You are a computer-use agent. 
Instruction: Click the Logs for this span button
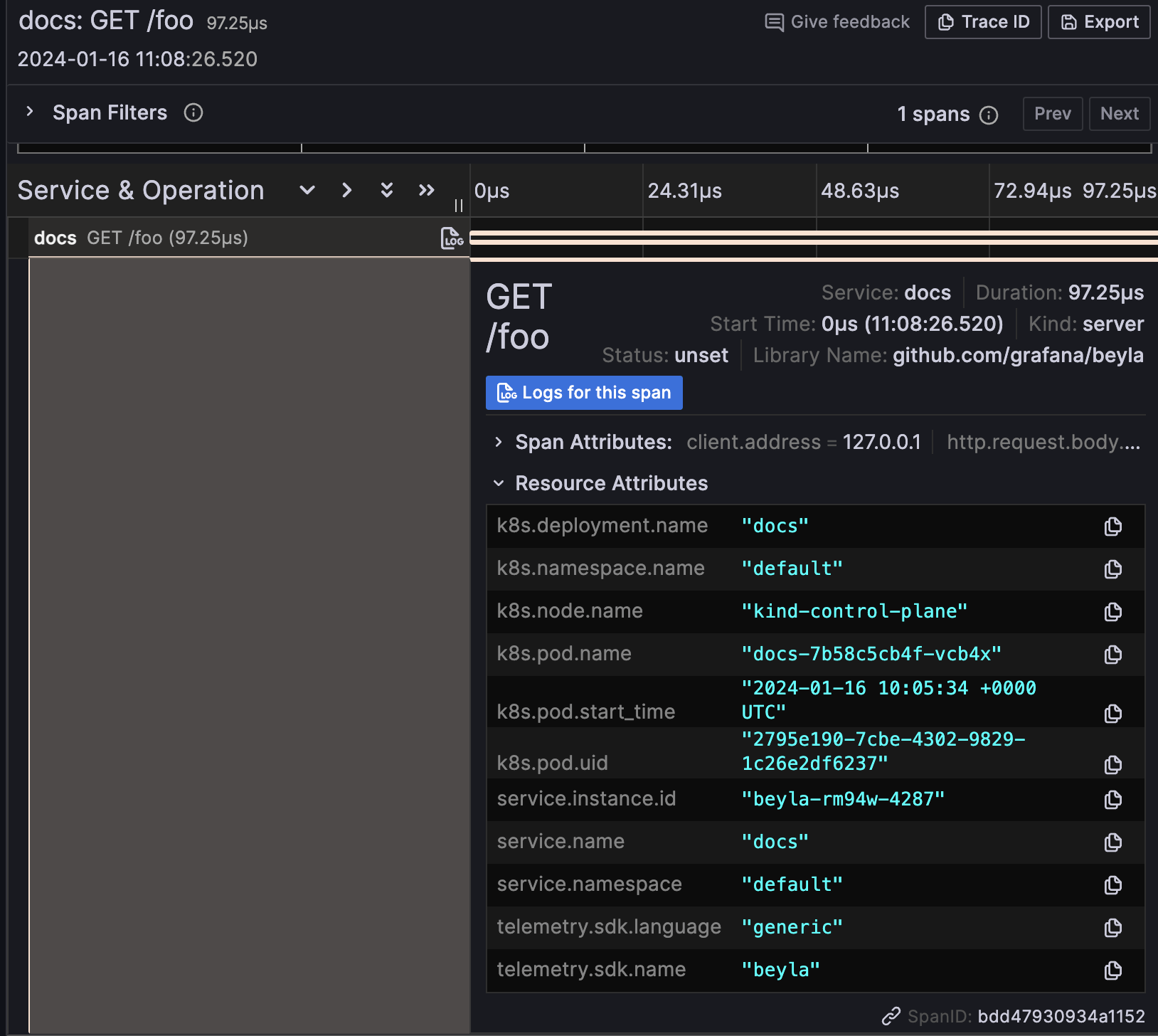pyautogui.click(x=583, y=392)
